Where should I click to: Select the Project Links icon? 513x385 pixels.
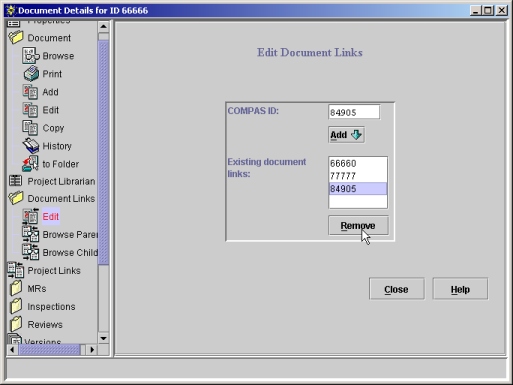point(16,270)
